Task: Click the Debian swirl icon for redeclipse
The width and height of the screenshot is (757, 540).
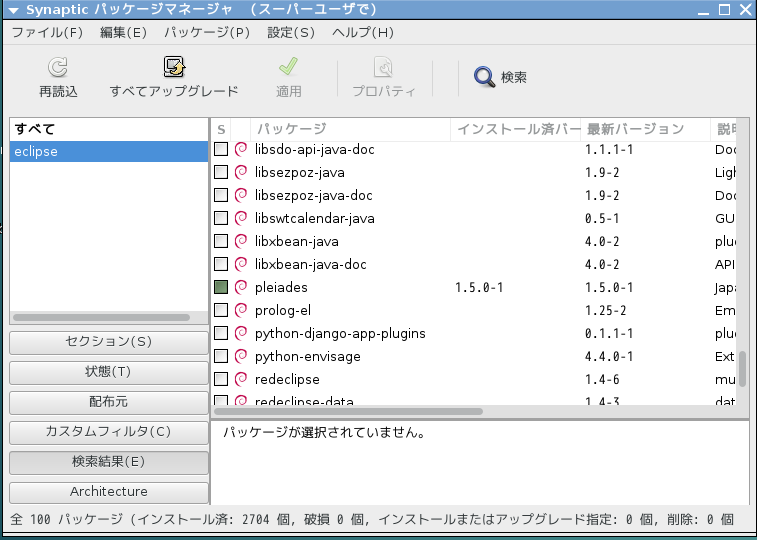Action: coord(241,379)
